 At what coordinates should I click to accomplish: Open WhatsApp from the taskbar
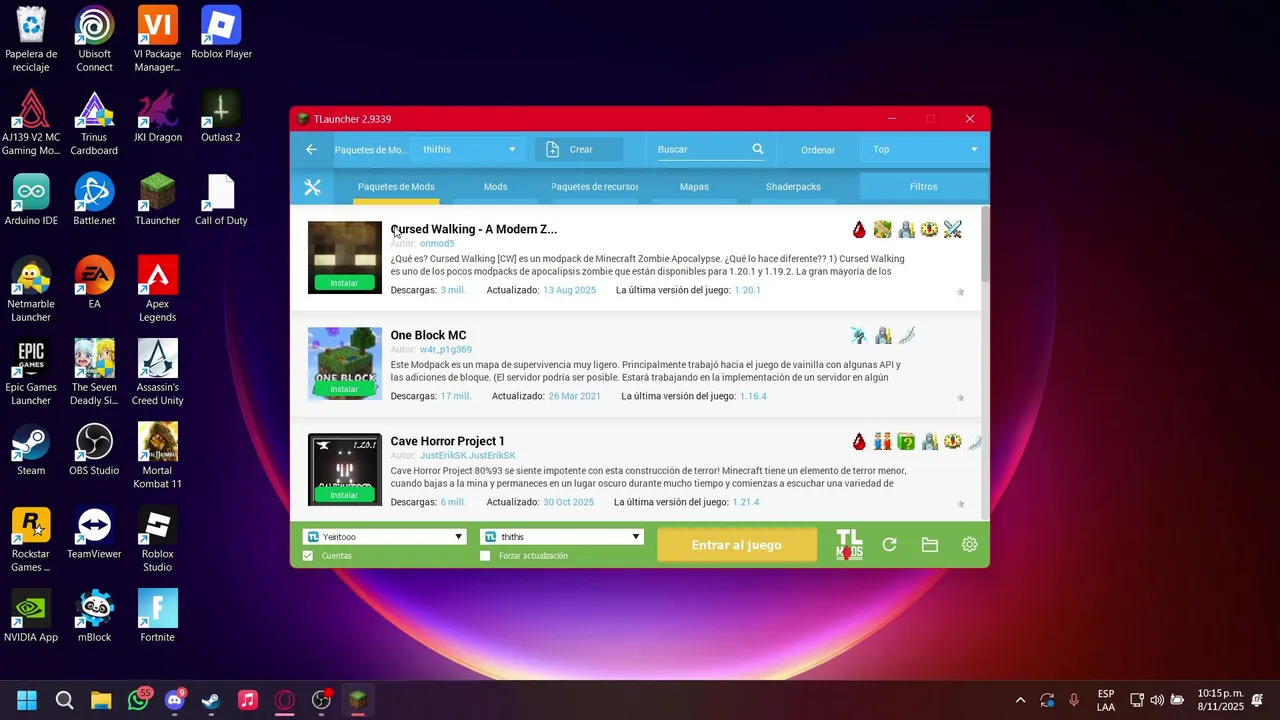tap(139, 700)
